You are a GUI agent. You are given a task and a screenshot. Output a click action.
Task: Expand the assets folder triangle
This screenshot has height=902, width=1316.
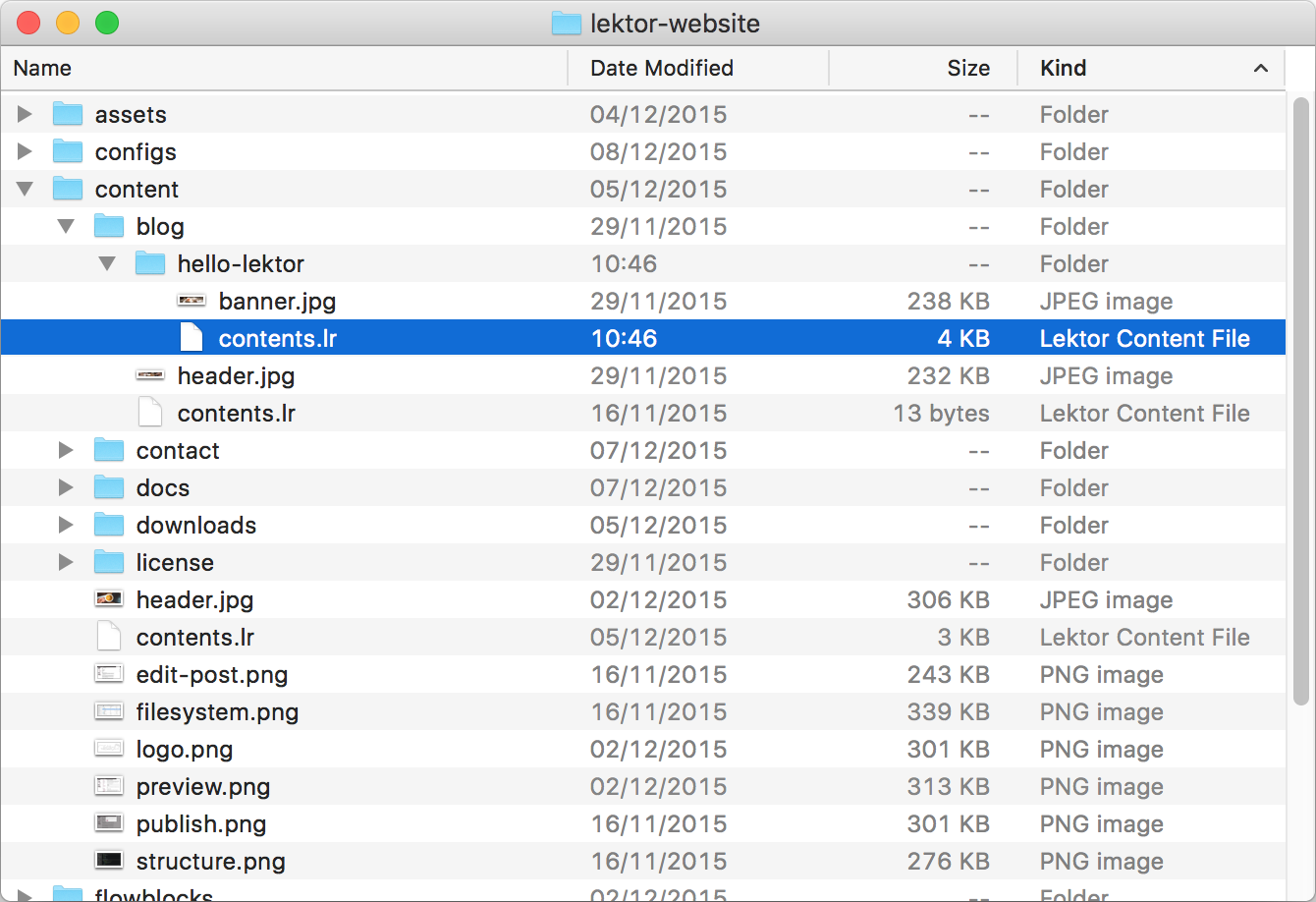coord(25,114)
